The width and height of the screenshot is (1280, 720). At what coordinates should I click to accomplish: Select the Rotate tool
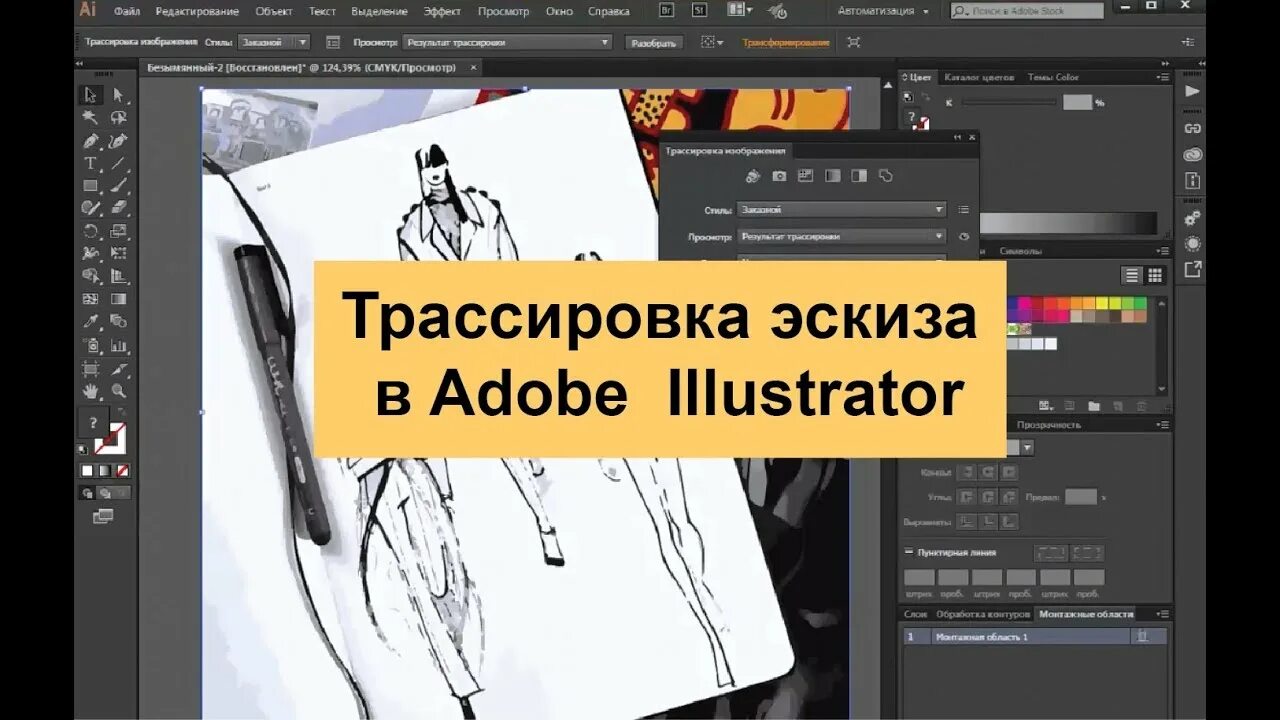pos(91,231)
